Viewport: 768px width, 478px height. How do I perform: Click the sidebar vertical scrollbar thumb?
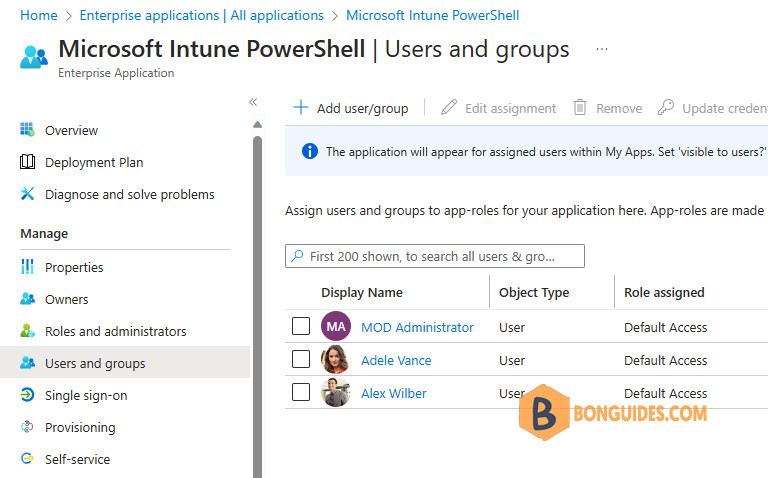point(257,306)
